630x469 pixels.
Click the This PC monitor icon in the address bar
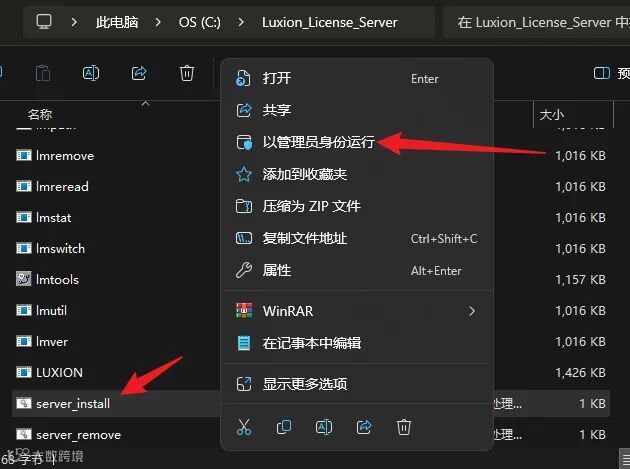(x=44, y=22)
